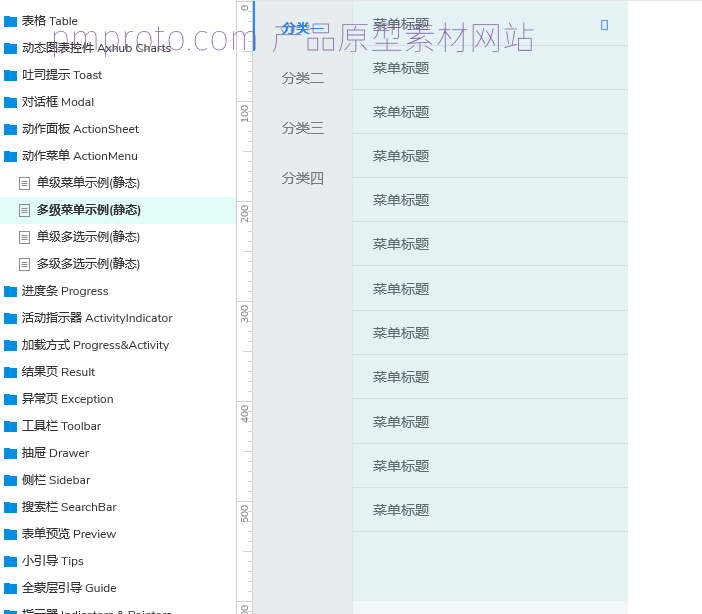
Task: Click the check mark icon in first menu row
Action: click(604, 24)
